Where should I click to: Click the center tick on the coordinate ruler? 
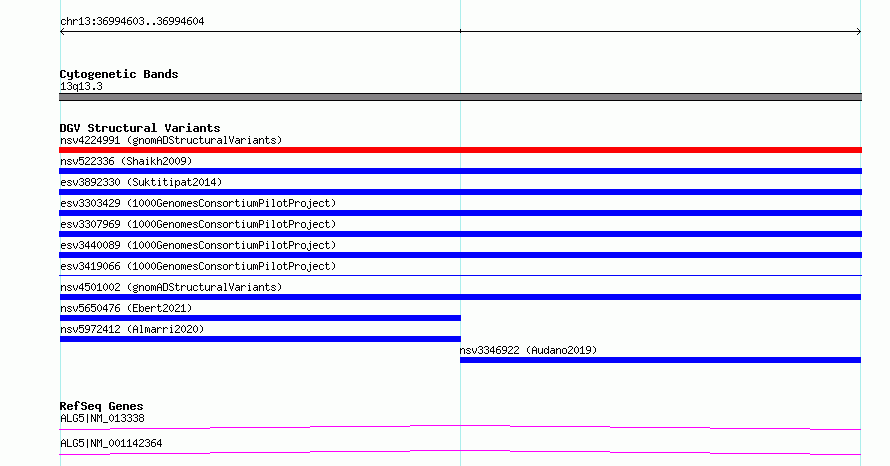460,31
